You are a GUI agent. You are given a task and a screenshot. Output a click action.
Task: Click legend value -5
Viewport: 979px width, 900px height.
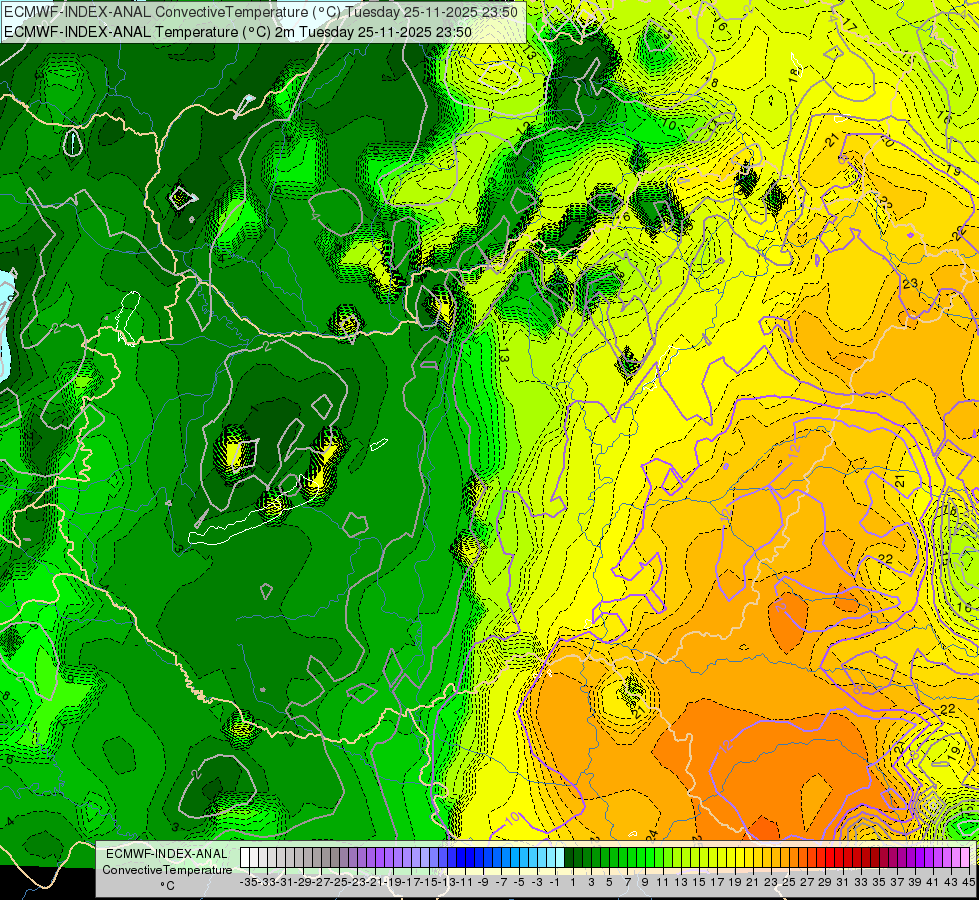click(x=519, y=883)
